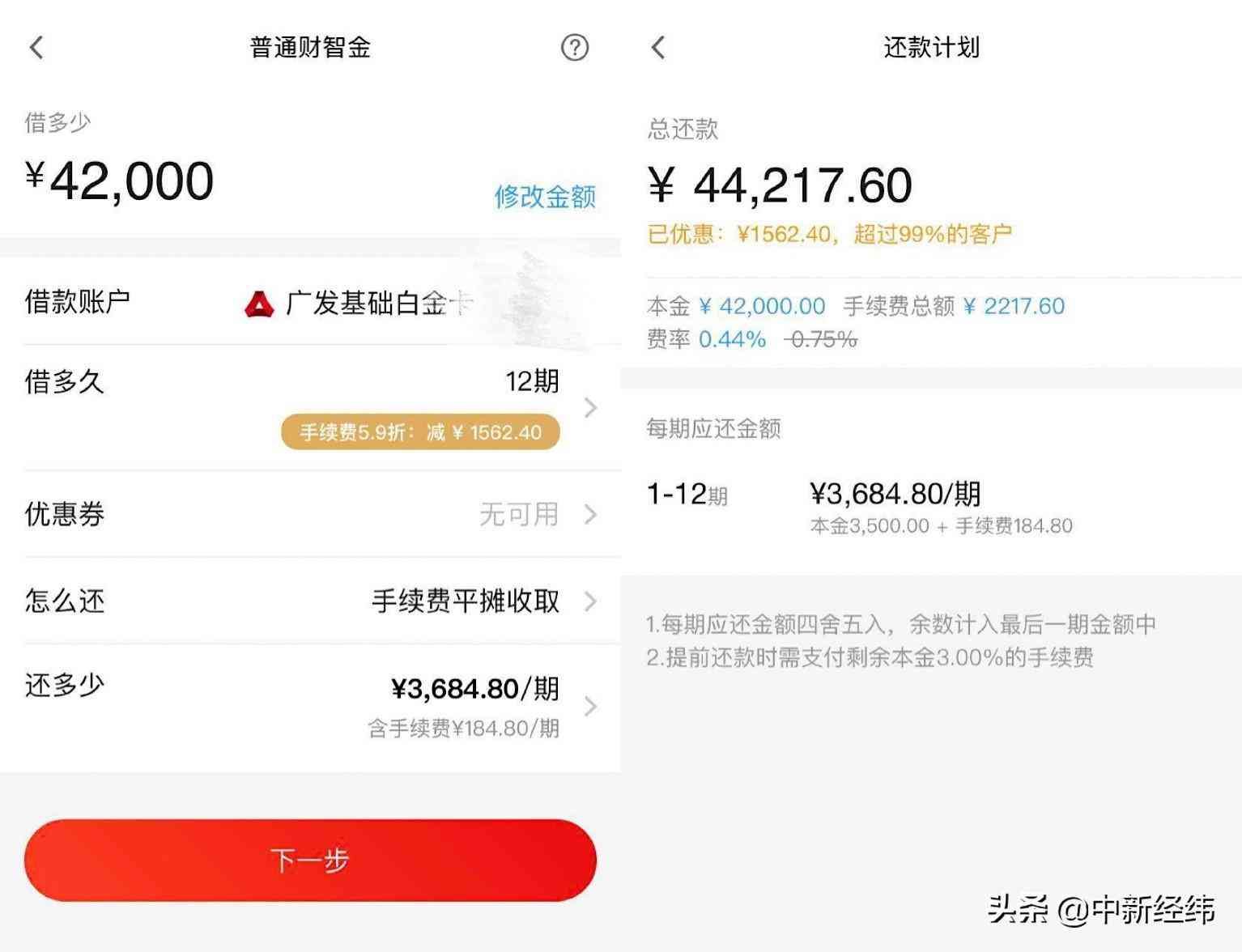Viewport: 1242px width, 952px height.
Task: Expand the 怎么还 repayment method options
Action: [590, 601]
